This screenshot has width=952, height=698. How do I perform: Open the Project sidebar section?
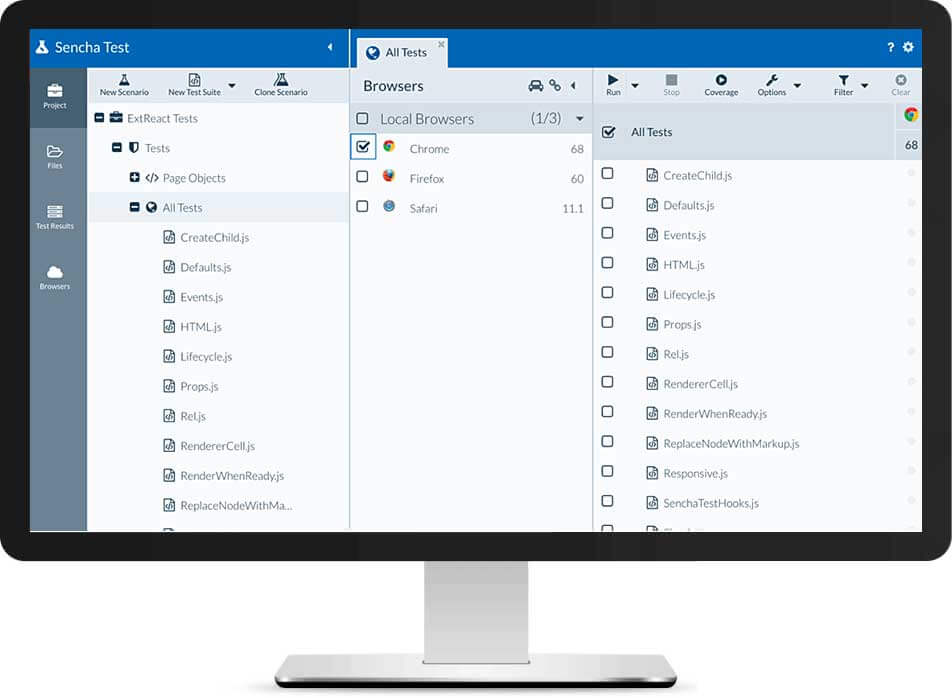pyautogui.click(x=55, y=97)
